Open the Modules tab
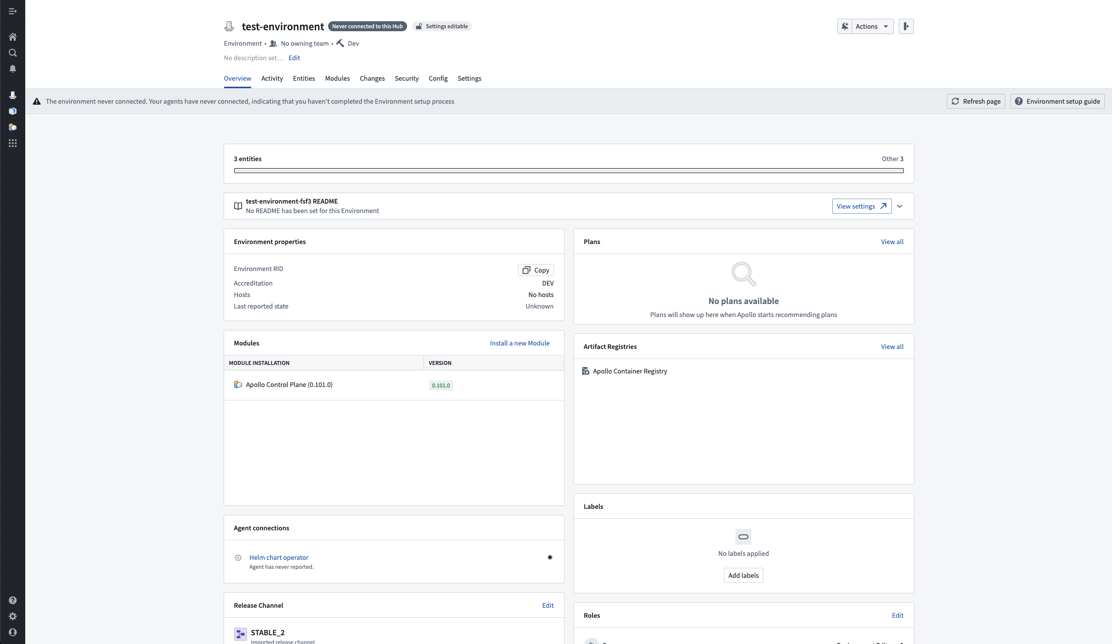 [x=337, y=79]
